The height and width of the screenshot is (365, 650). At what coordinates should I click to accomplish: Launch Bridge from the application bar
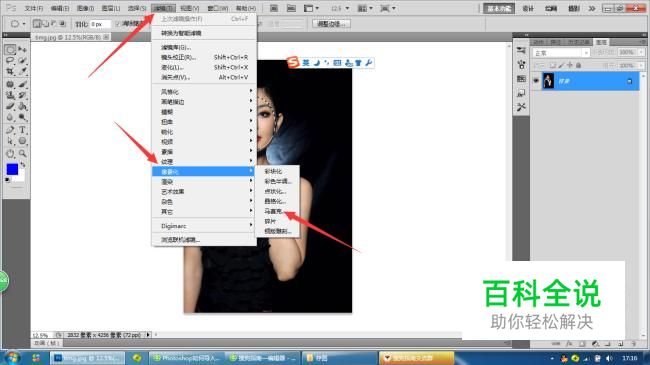274,8
